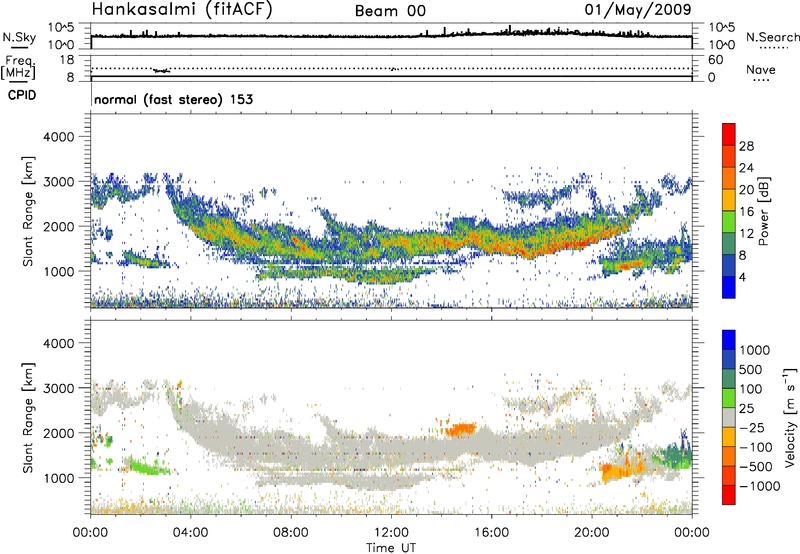Image resolution: width=800 pixels, height=554 pixels.
Task: Click power color bar value 12
Action: pos(746,234)
